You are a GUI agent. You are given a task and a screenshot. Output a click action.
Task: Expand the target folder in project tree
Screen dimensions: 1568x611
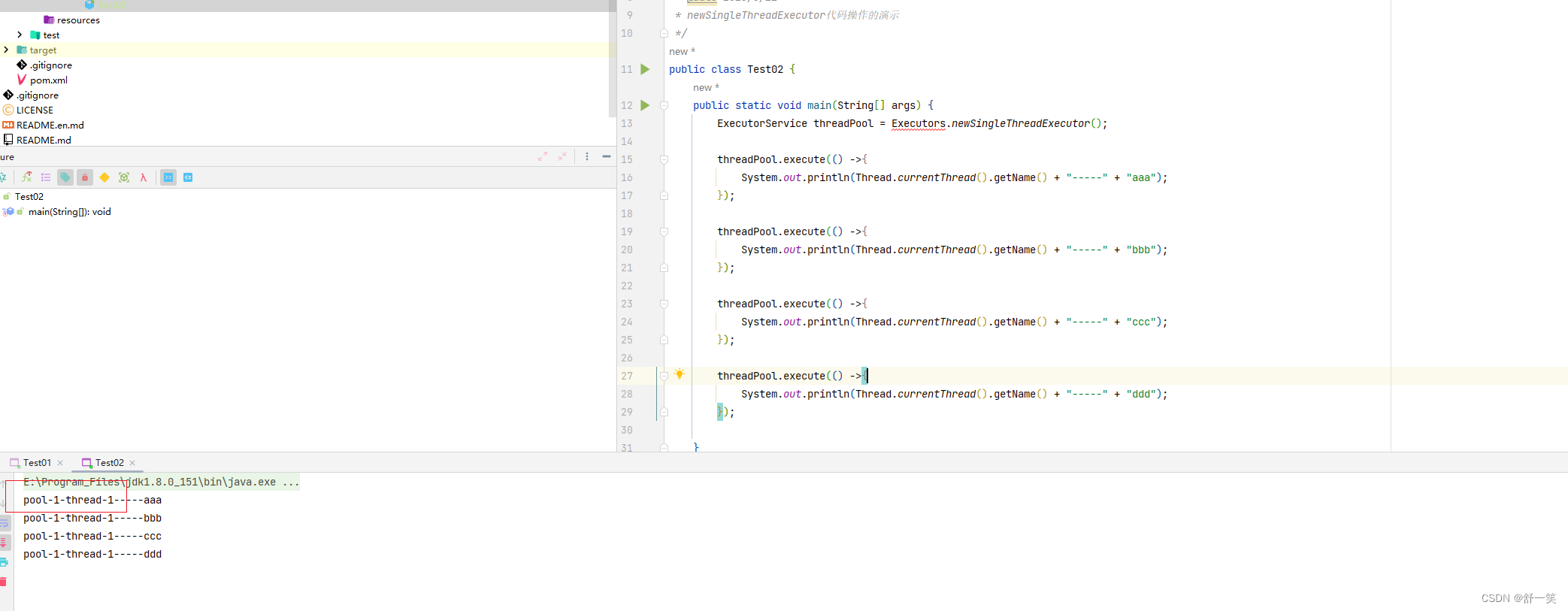pos(6,50)
